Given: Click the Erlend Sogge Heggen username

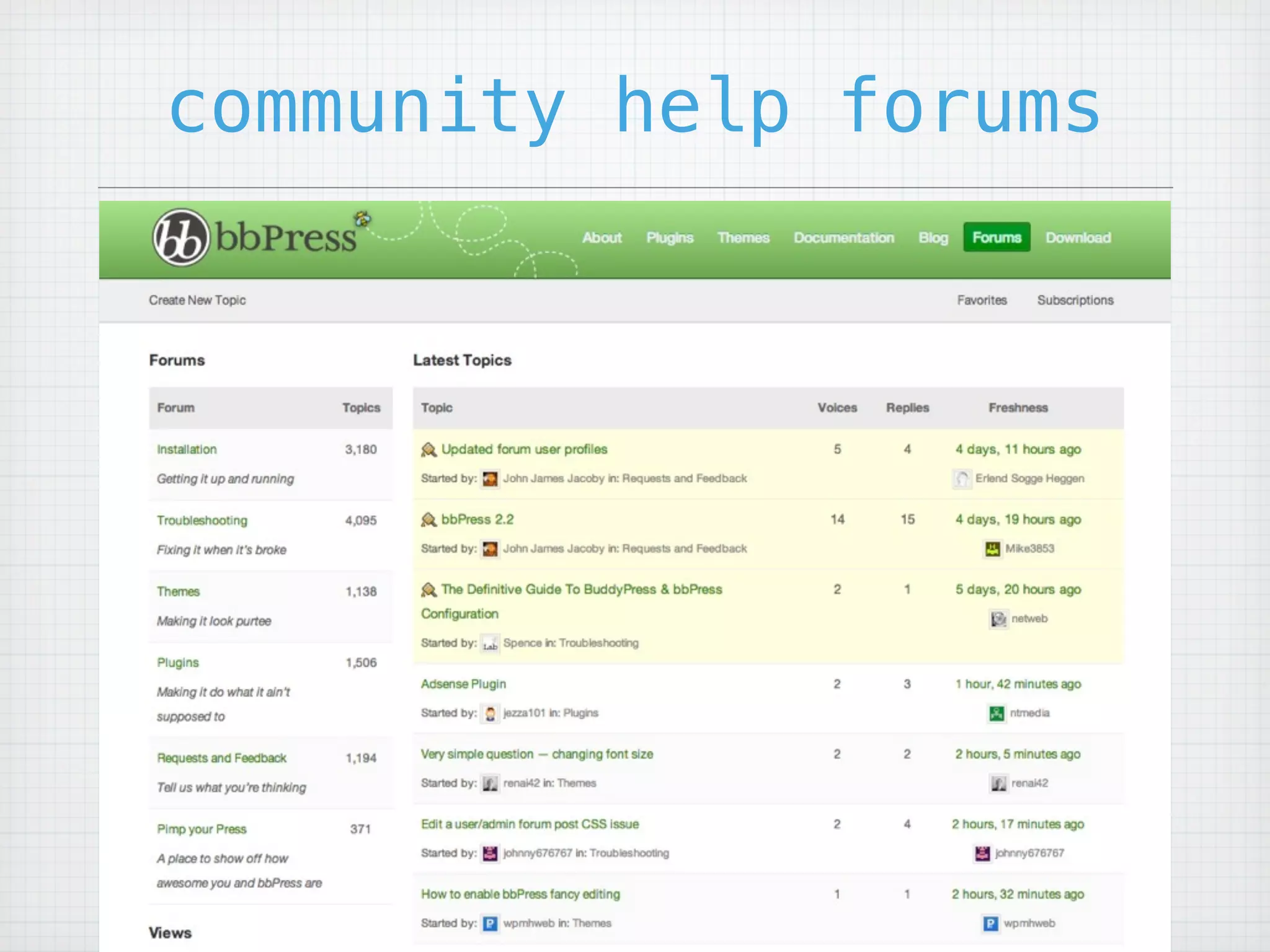Looking at the screenshot, I should click(x=1029, y=478).
